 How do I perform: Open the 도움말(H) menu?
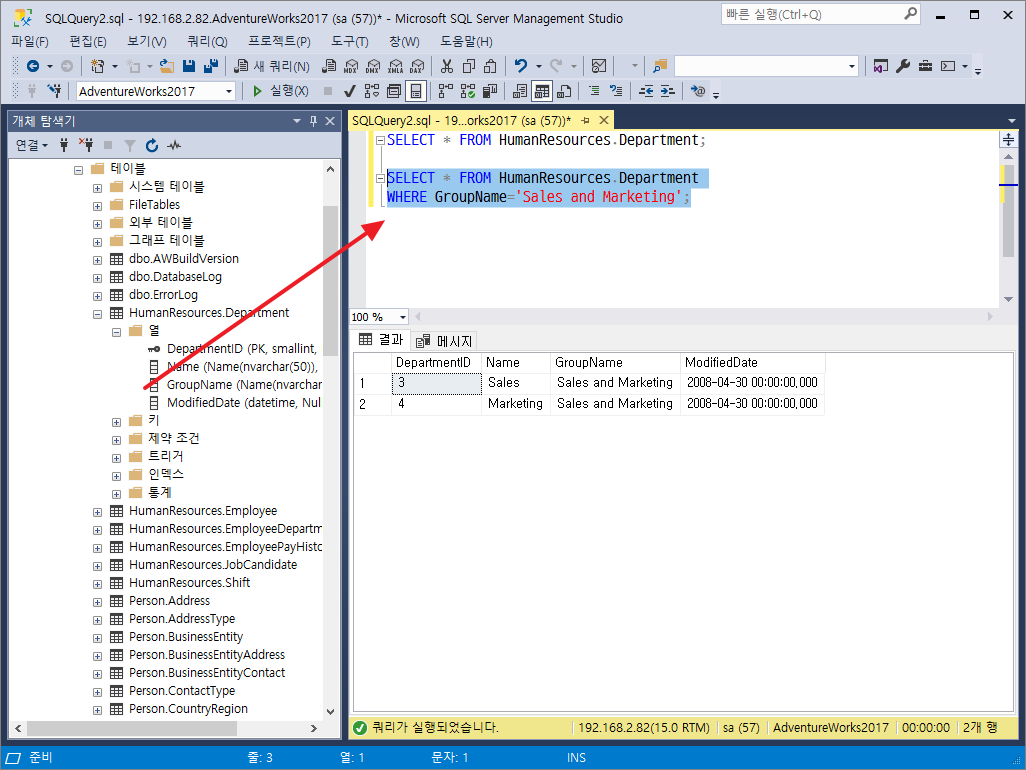pyautogui.click(x=466, y=42)
